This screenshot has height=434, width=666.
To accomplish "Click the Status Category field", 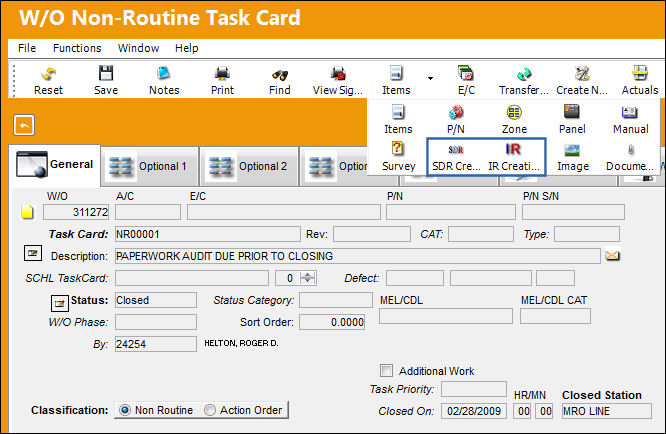I will point(336,300).
